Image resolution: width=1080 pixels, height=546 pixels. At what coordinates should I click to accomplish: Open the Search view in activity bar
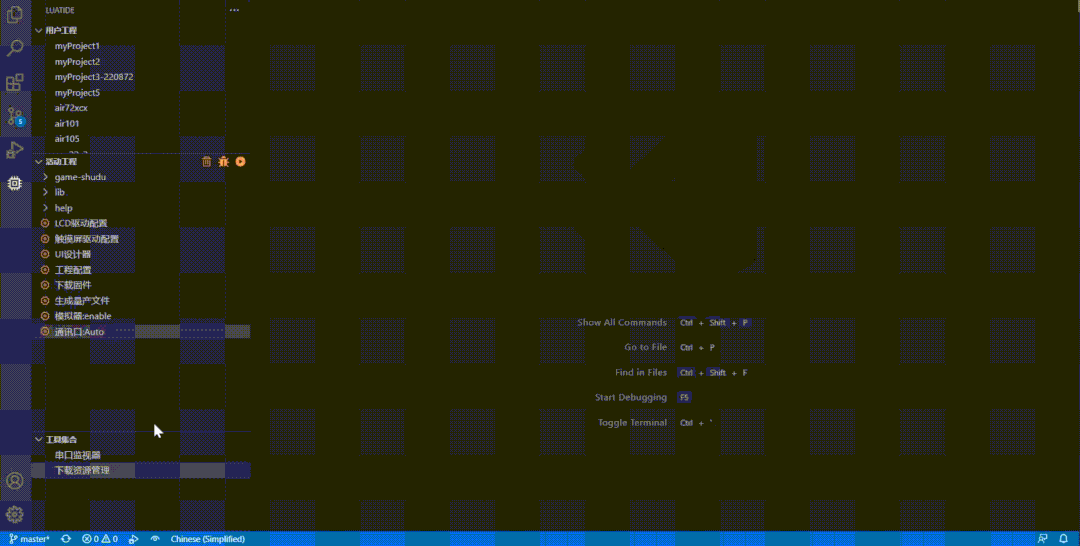point(14,48)
